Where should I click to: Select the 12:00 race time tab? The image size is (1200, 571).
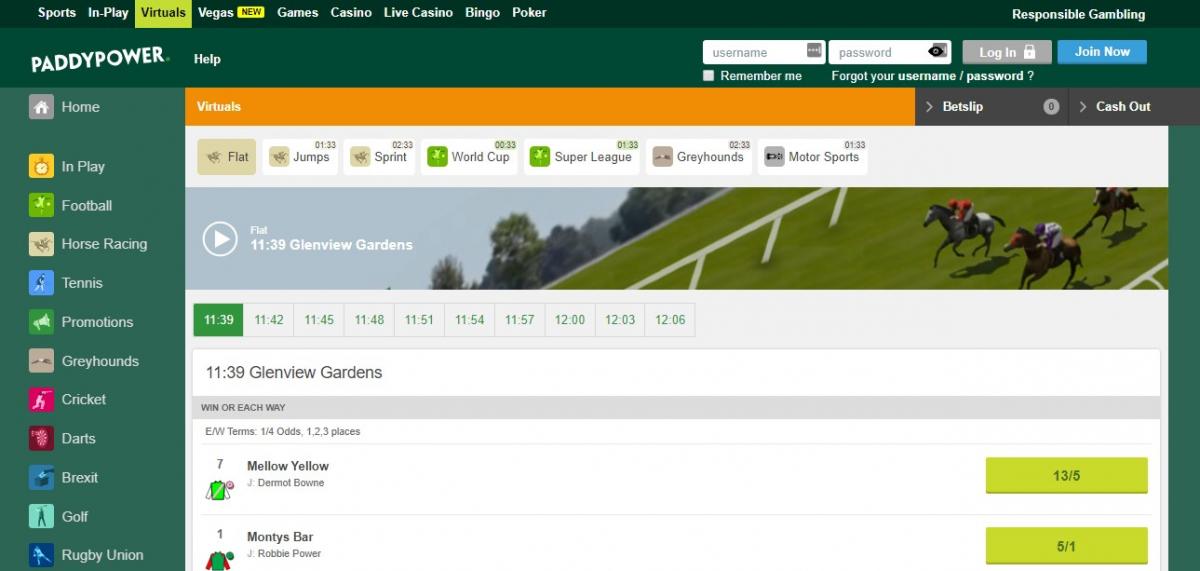[570, 320]
